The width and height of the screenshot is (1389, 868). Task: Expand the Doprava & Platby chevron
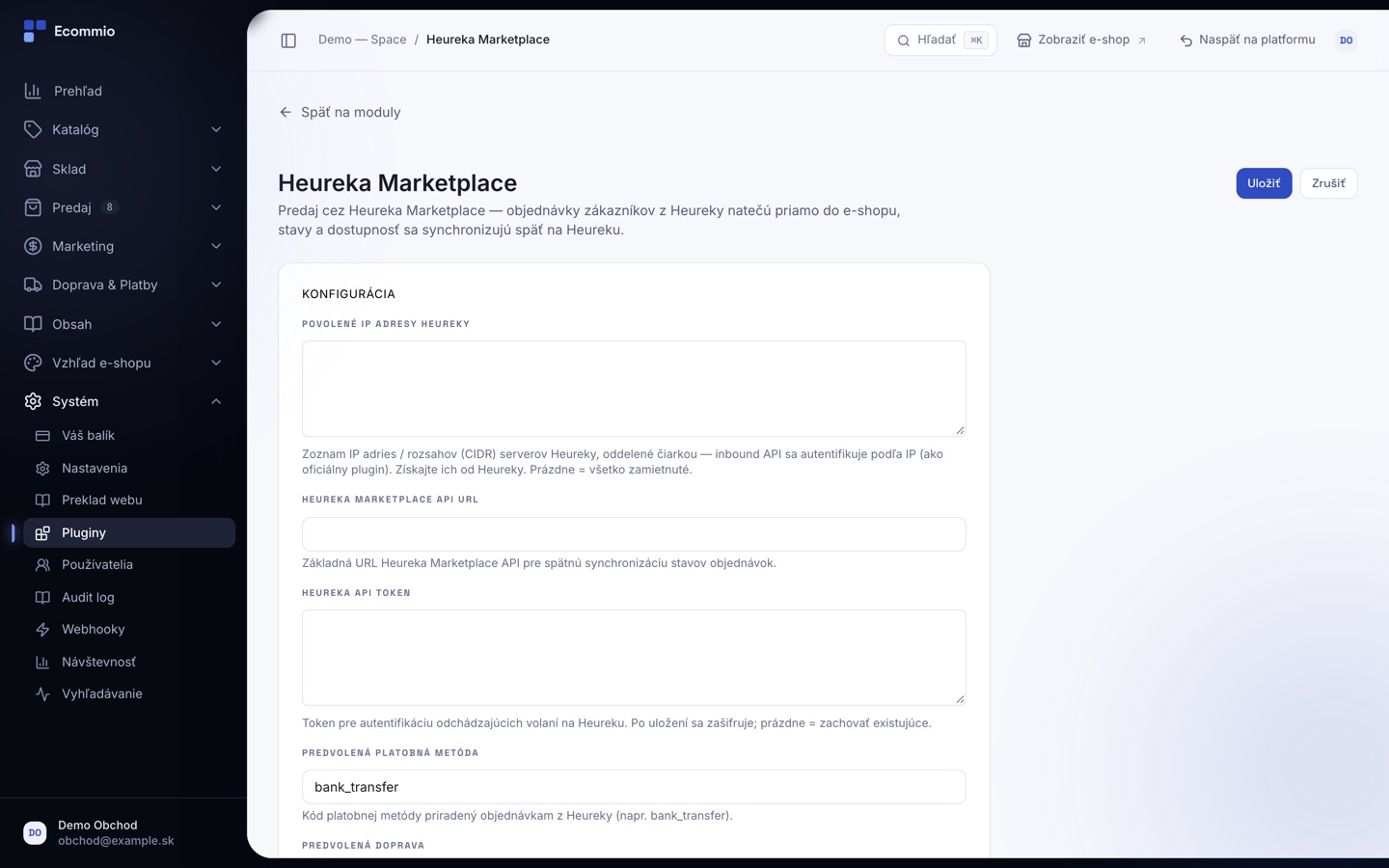[x=216, y=285]
